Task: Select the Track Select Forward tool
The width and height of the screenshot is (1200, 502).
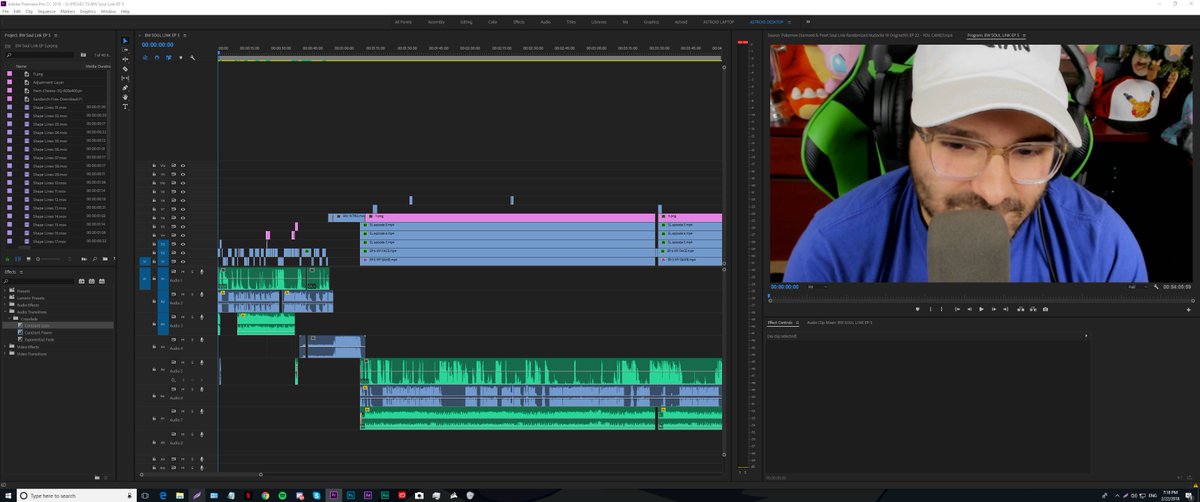Action: click(125, 51)
